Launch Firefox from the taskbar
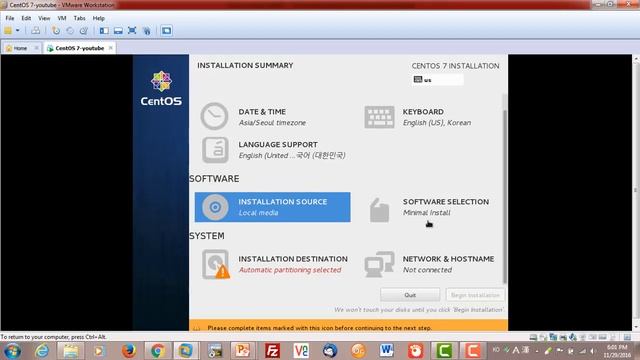640x360 pixels. point(129,351)
